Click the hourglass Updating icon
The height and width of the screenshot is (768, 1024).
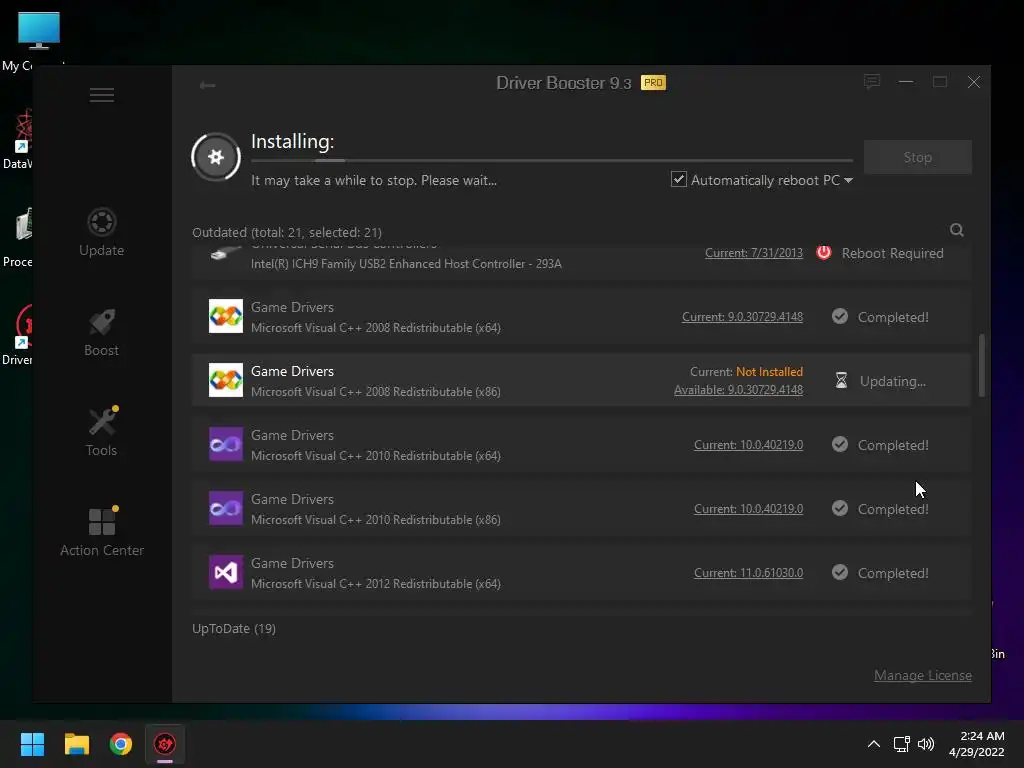point(841,380)
